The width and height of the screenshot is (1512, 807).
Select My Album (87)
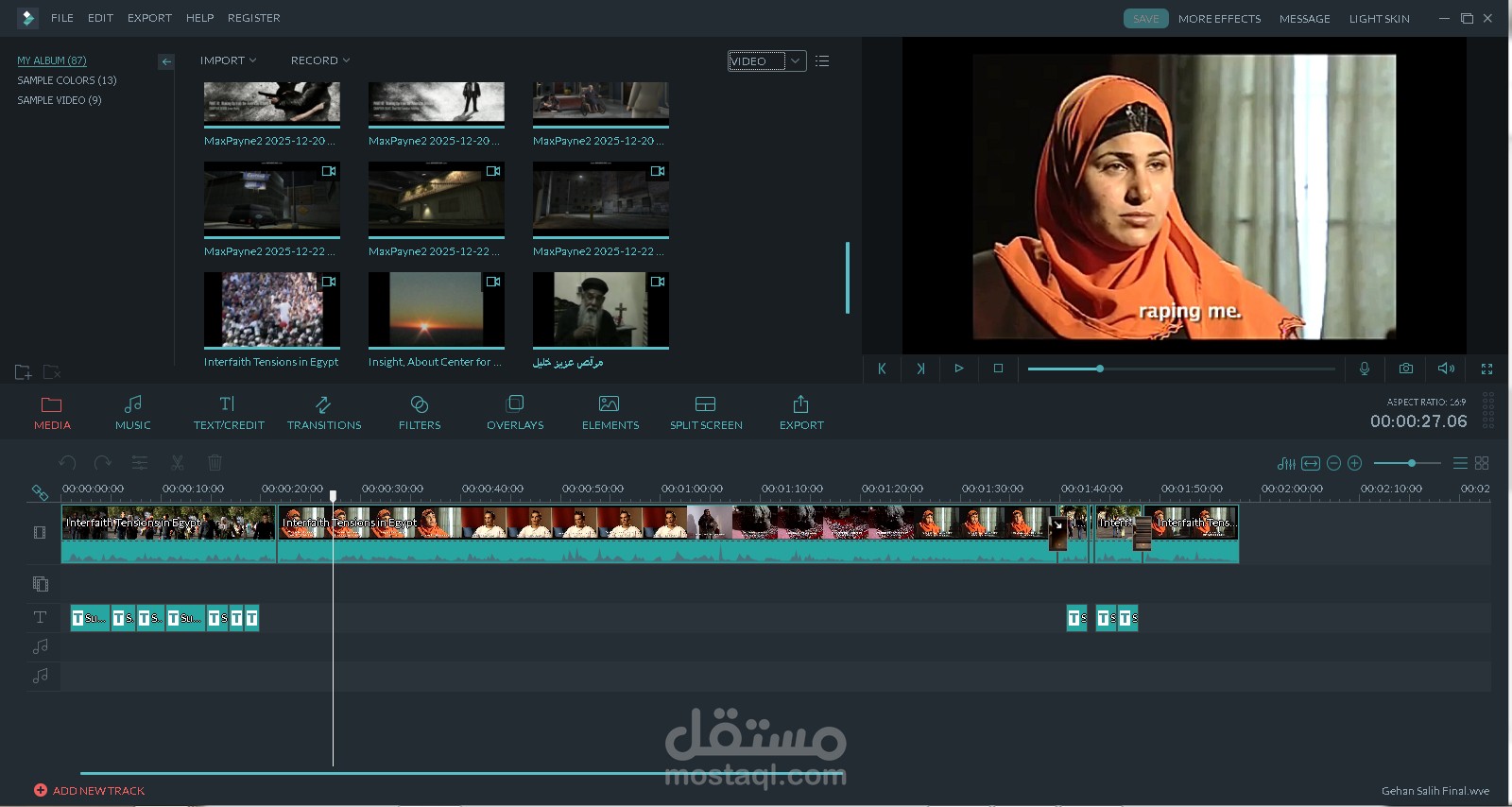coord(51,60)
